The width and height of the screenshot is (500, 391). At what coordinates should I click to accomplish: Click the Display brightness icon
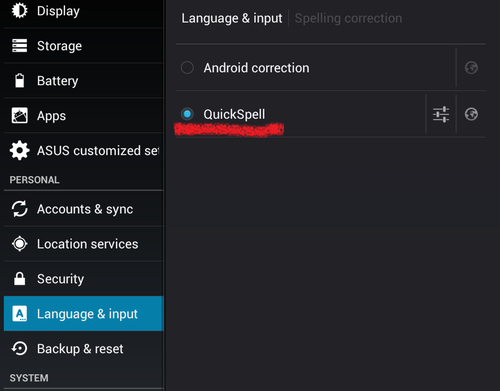point(20,10)
